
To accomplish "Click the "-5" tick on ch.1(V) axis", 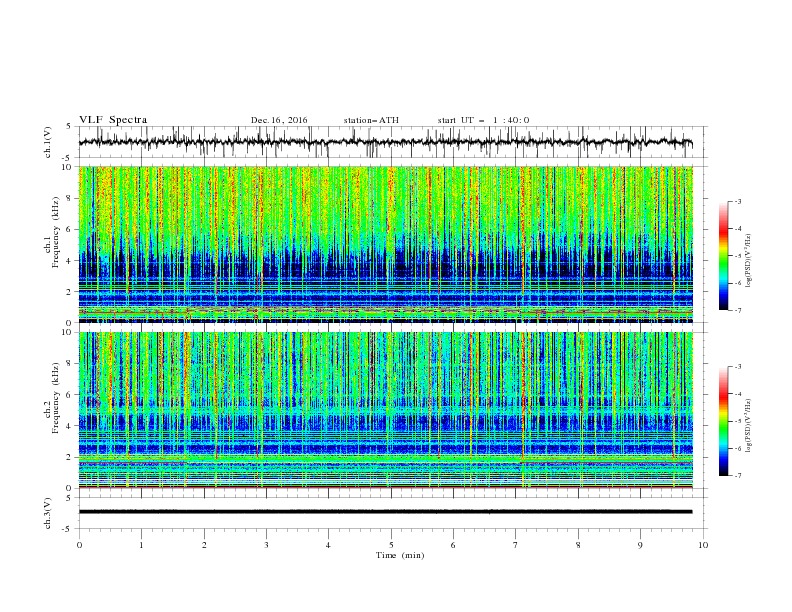I will pos(67,158).
